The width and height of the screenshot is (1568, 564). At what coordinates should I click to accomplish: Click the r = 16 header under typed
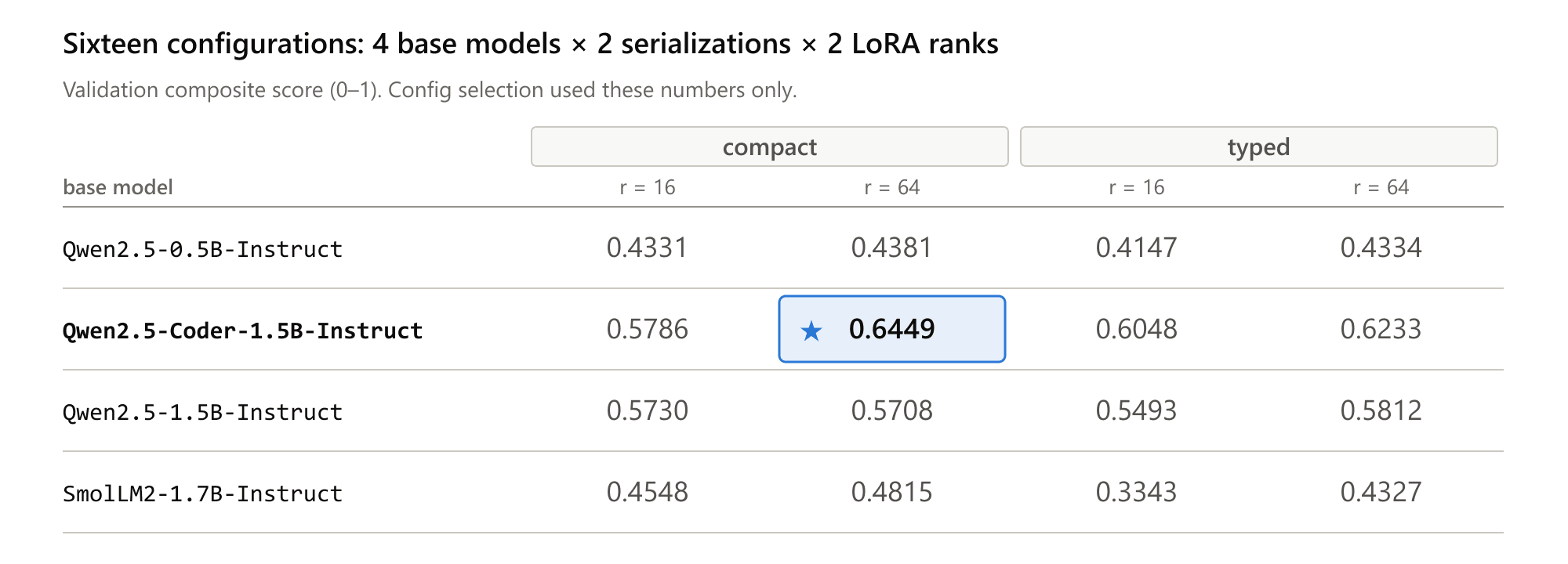point(1137,187)
